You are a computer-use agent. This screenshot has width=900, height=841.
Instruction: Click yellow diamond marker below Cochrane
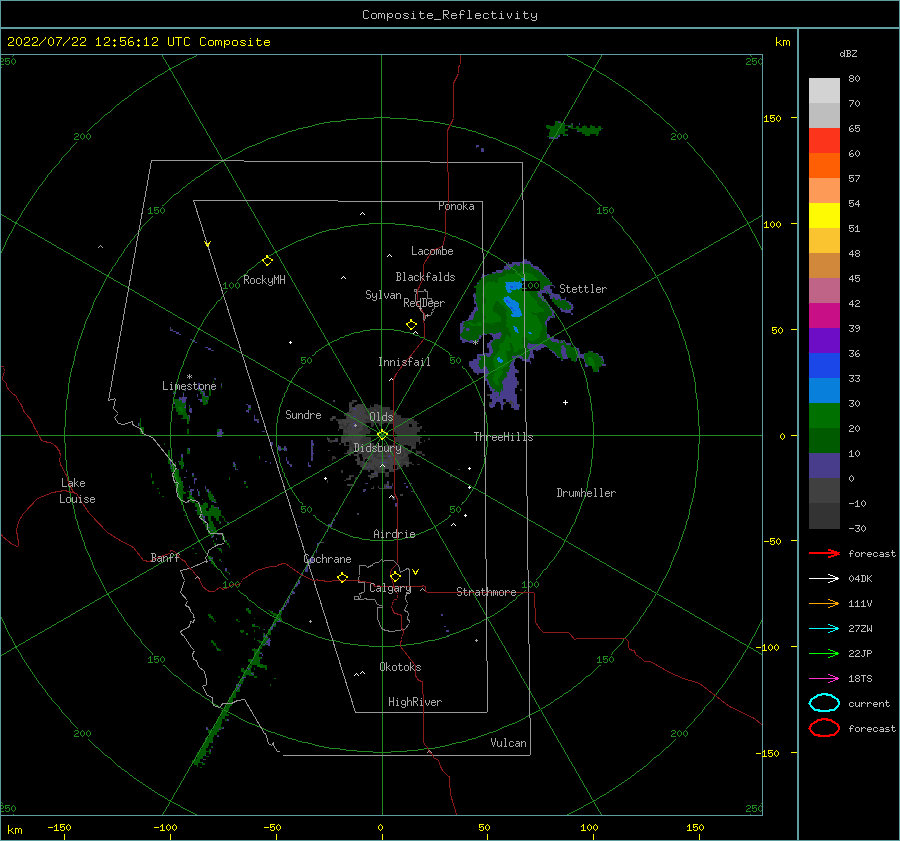(x=343, y=577)
